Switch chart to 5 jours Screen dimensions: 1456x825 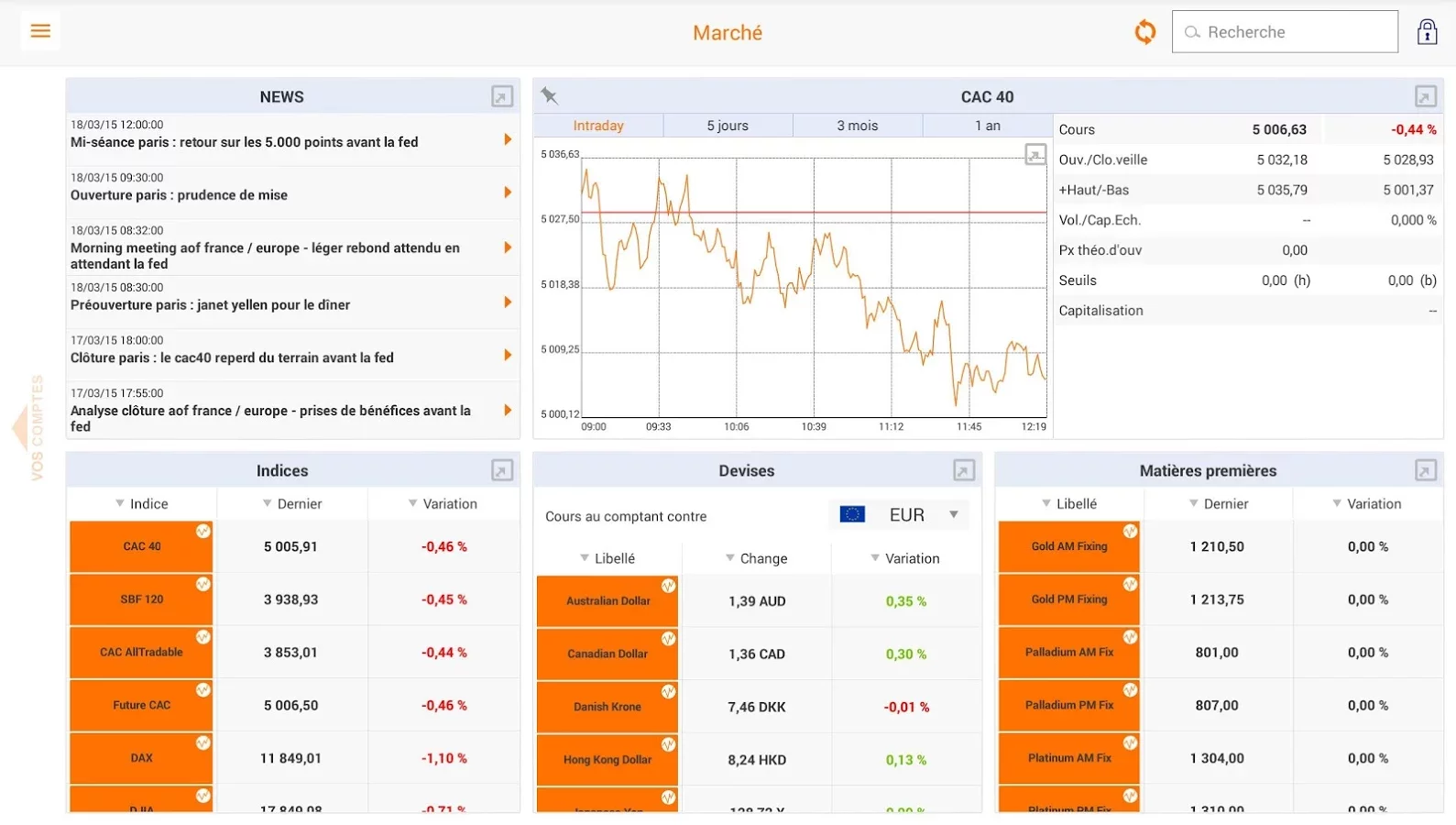728,126
